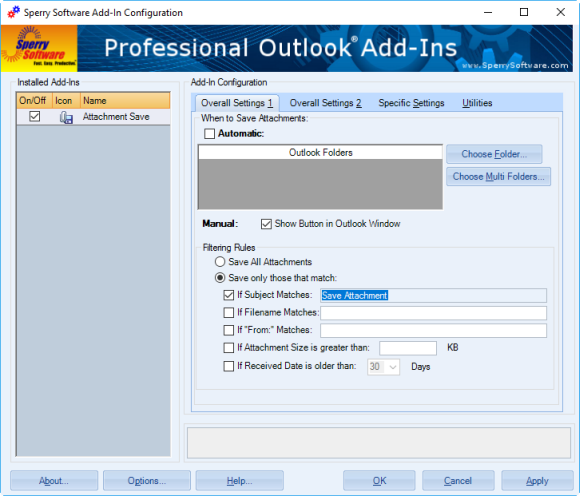Click the Attachment Save add-in icon
This screenshot has width=580, height=496.
click(66, 117)
